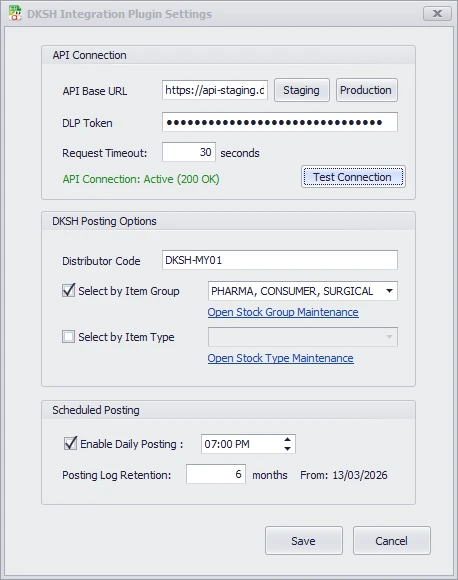Cancel the settings dialog
458x580 pixels.
[392, 541]
